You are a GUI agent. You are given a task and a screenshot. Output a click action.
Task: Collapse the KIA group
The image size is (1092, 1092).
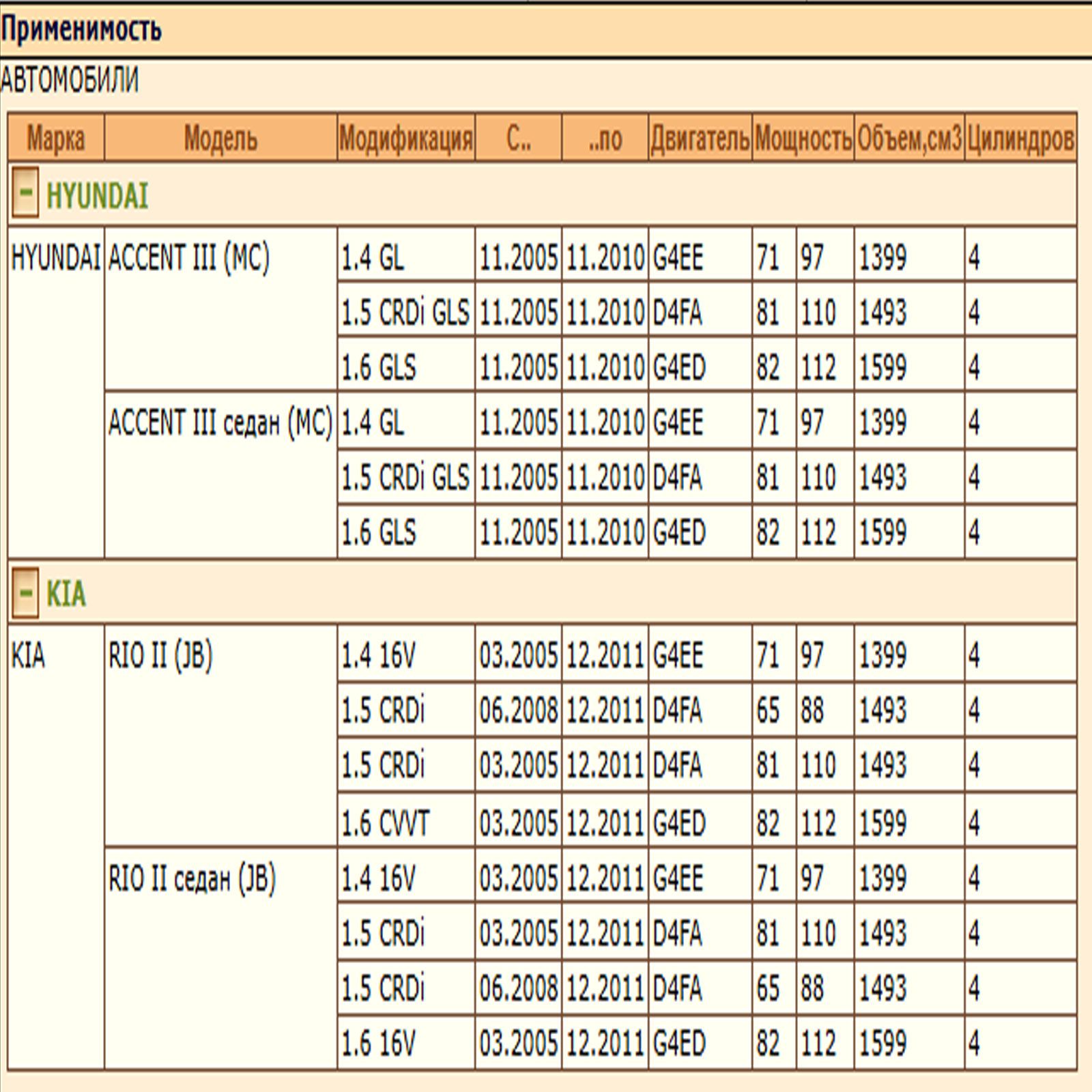click(x=25, y=592)
